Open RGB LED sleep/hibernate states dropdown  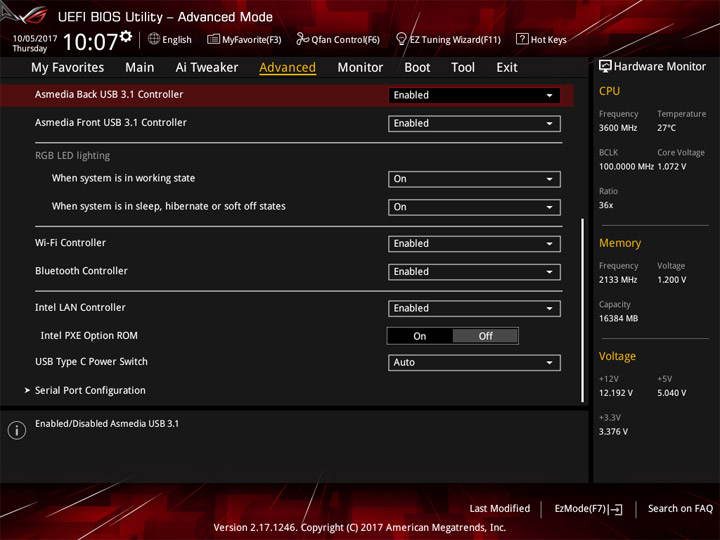474,207
